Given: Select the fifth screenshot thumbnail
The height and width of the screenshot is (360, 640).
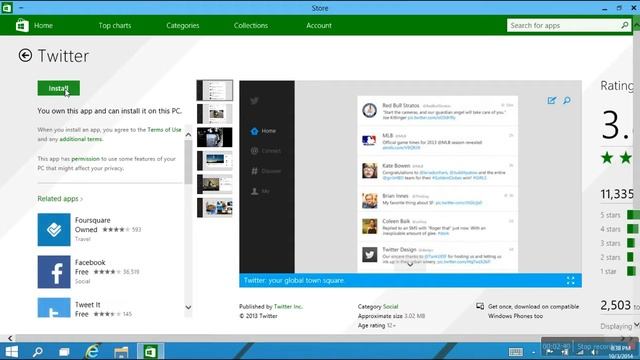Looking at the screenshot, I should 215,184.
